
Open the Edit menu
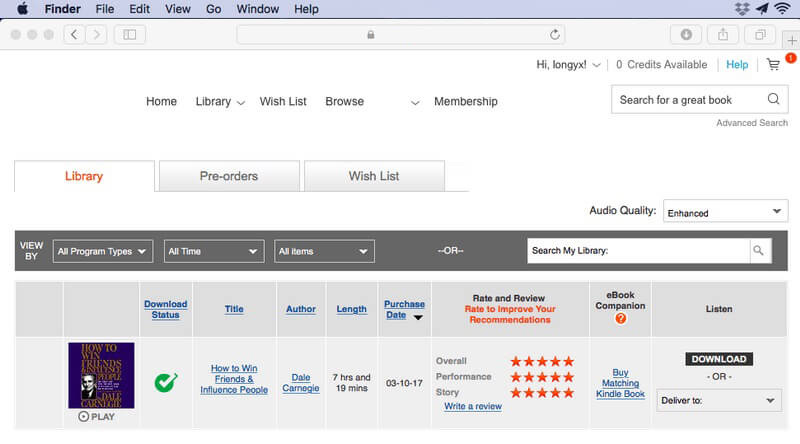[139, 9]
